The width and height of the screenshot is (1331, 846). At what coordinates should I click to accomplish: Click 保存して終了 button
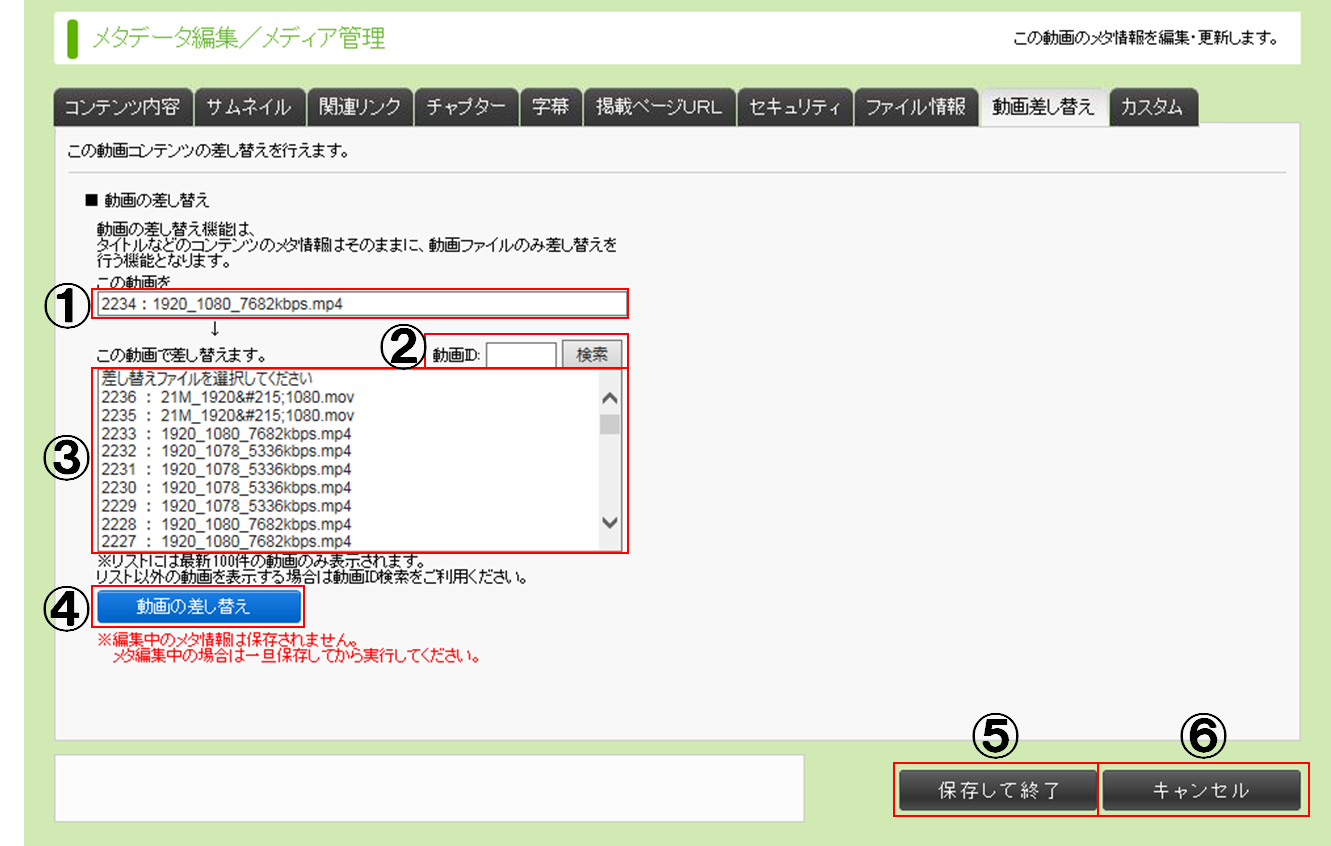pyautogui.click(x=997, y=791)
